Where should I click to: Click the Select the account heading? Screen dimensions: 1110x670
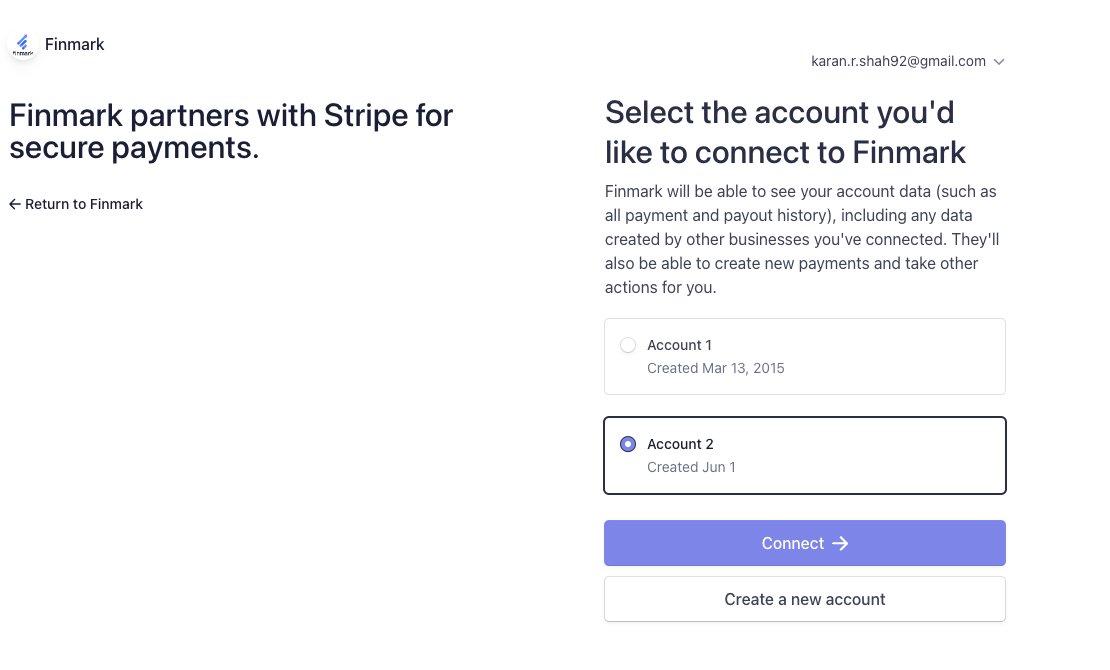click(785, 132)
